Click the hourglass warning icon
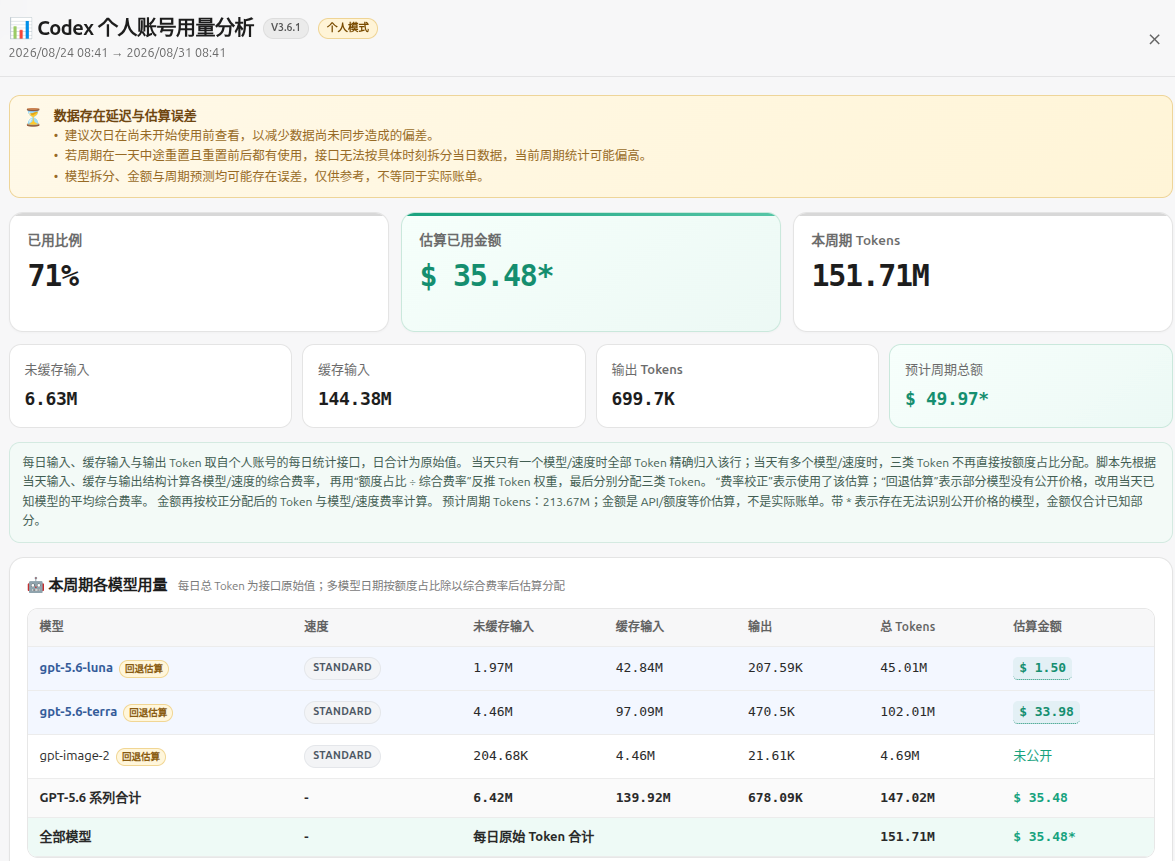Viewport: 1175px width, 861px height. coord(33,117)
